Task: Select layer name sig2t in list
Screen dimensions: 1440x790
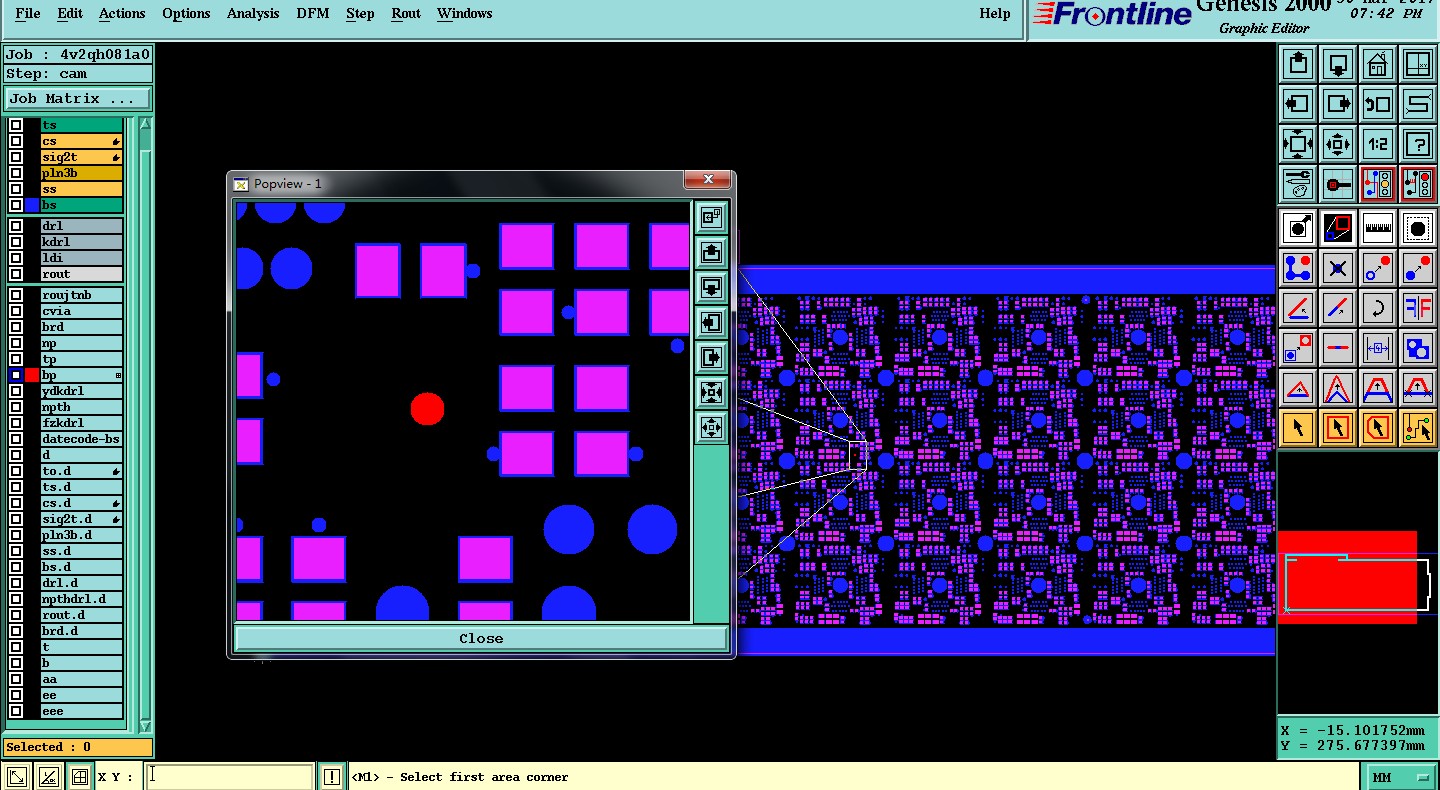Action: (81, 157)
